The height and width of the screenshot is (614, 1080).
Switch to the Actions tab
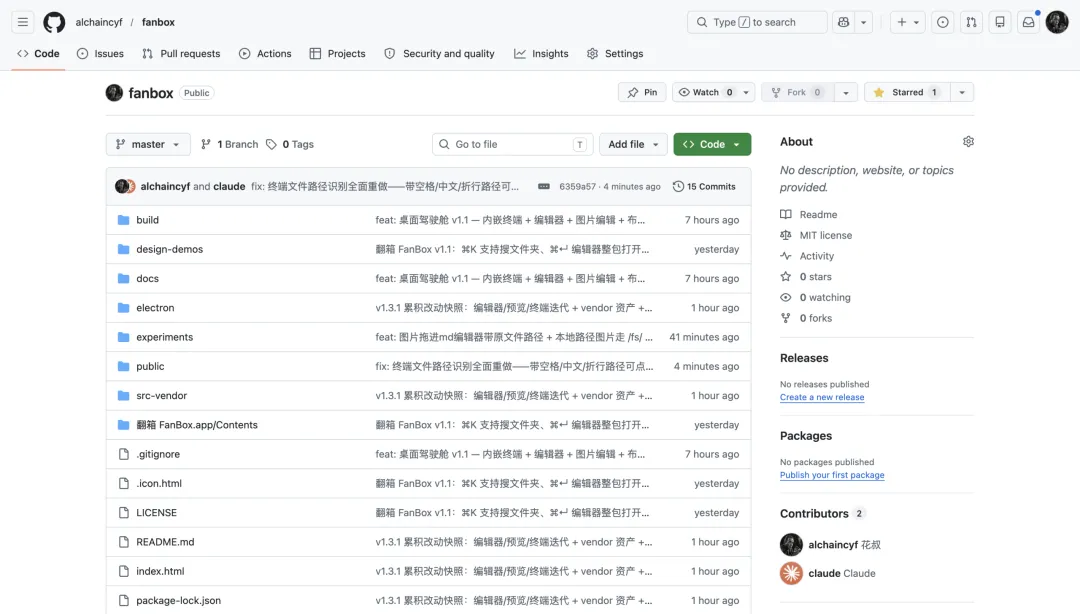pos(265,54)
